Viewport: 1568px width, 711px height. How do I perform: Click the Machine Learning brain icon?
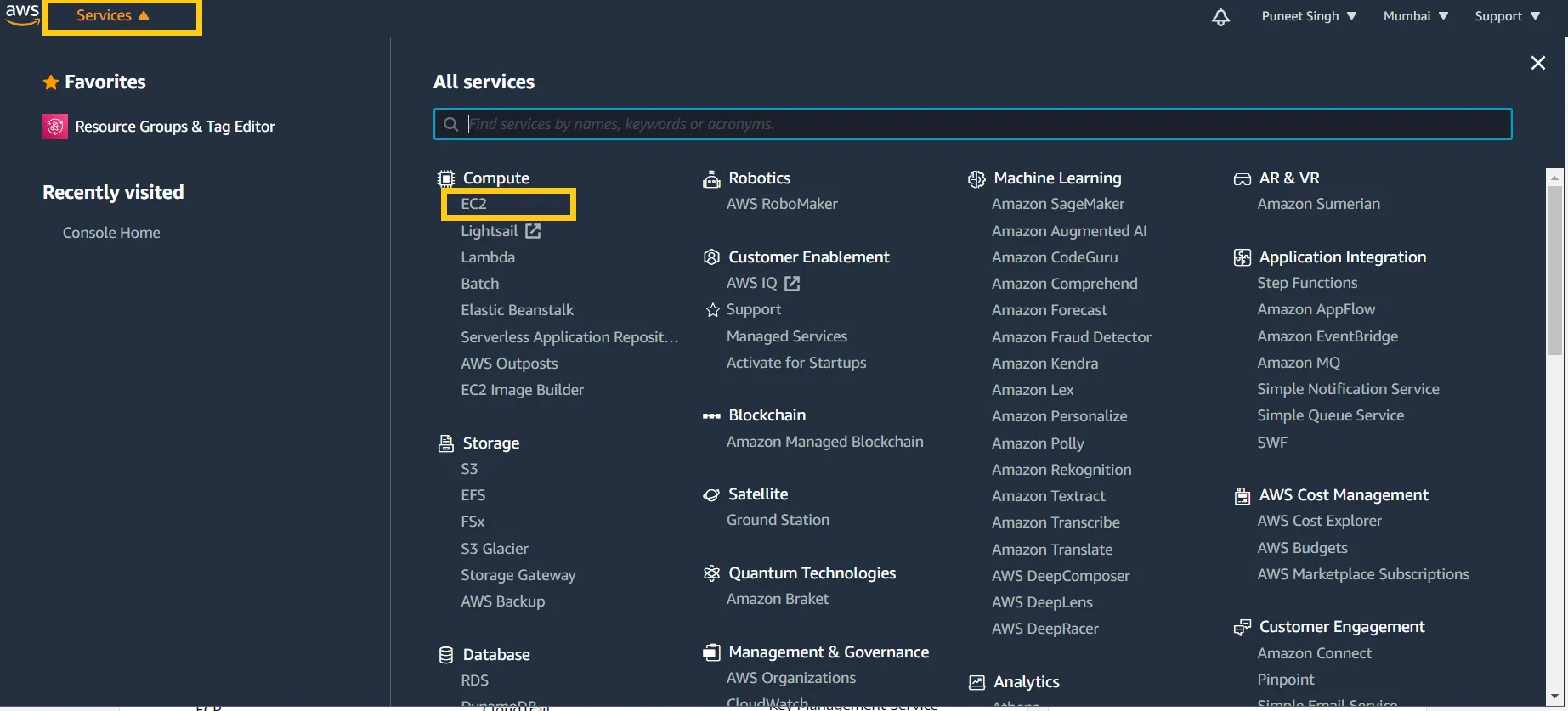[x=976, y=179]
